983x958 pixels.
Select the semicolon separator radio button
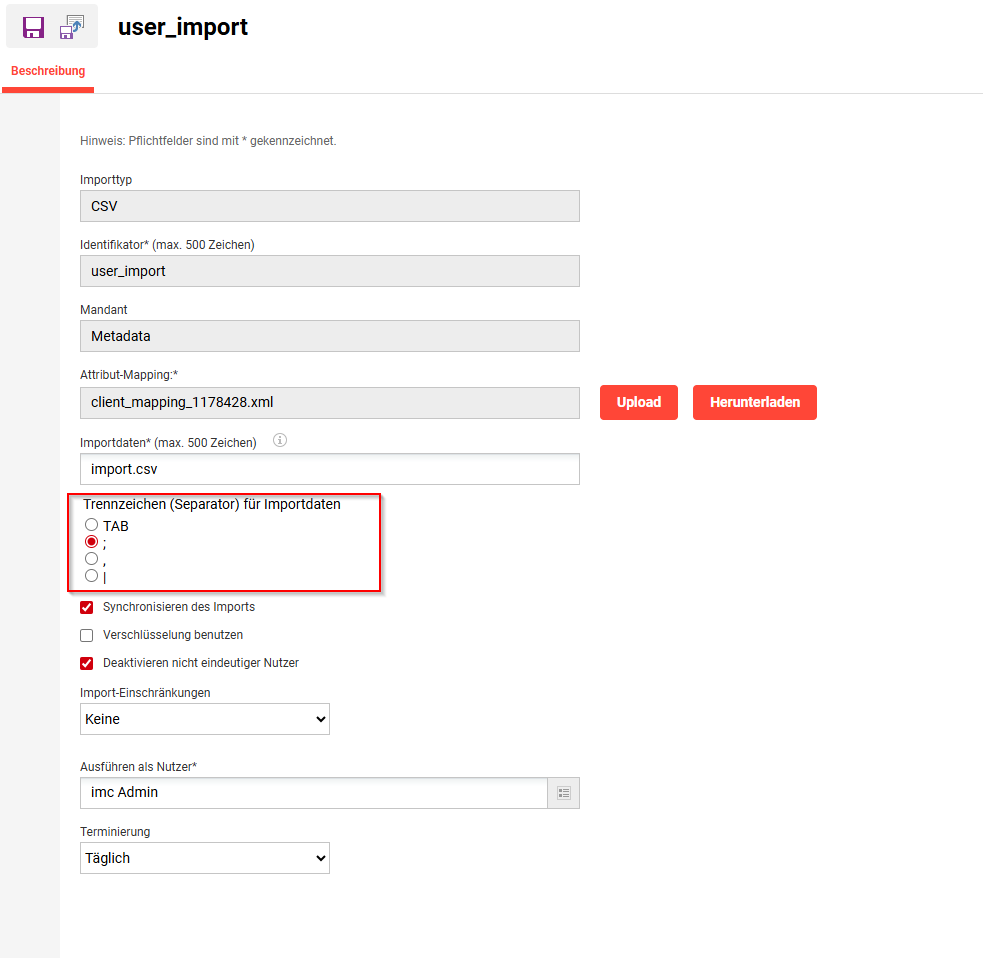click(92, 541)
